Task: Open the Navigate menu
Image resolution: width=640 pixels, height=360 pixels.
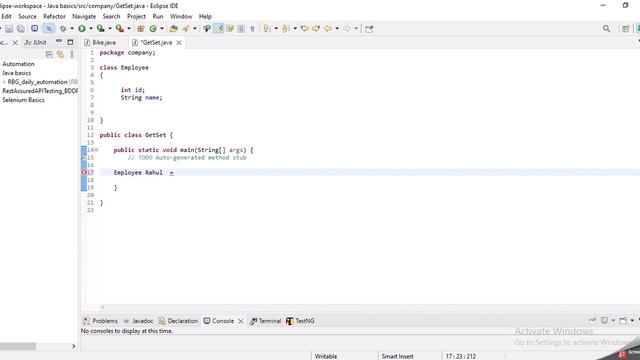Action: click(x=84, y=16)
